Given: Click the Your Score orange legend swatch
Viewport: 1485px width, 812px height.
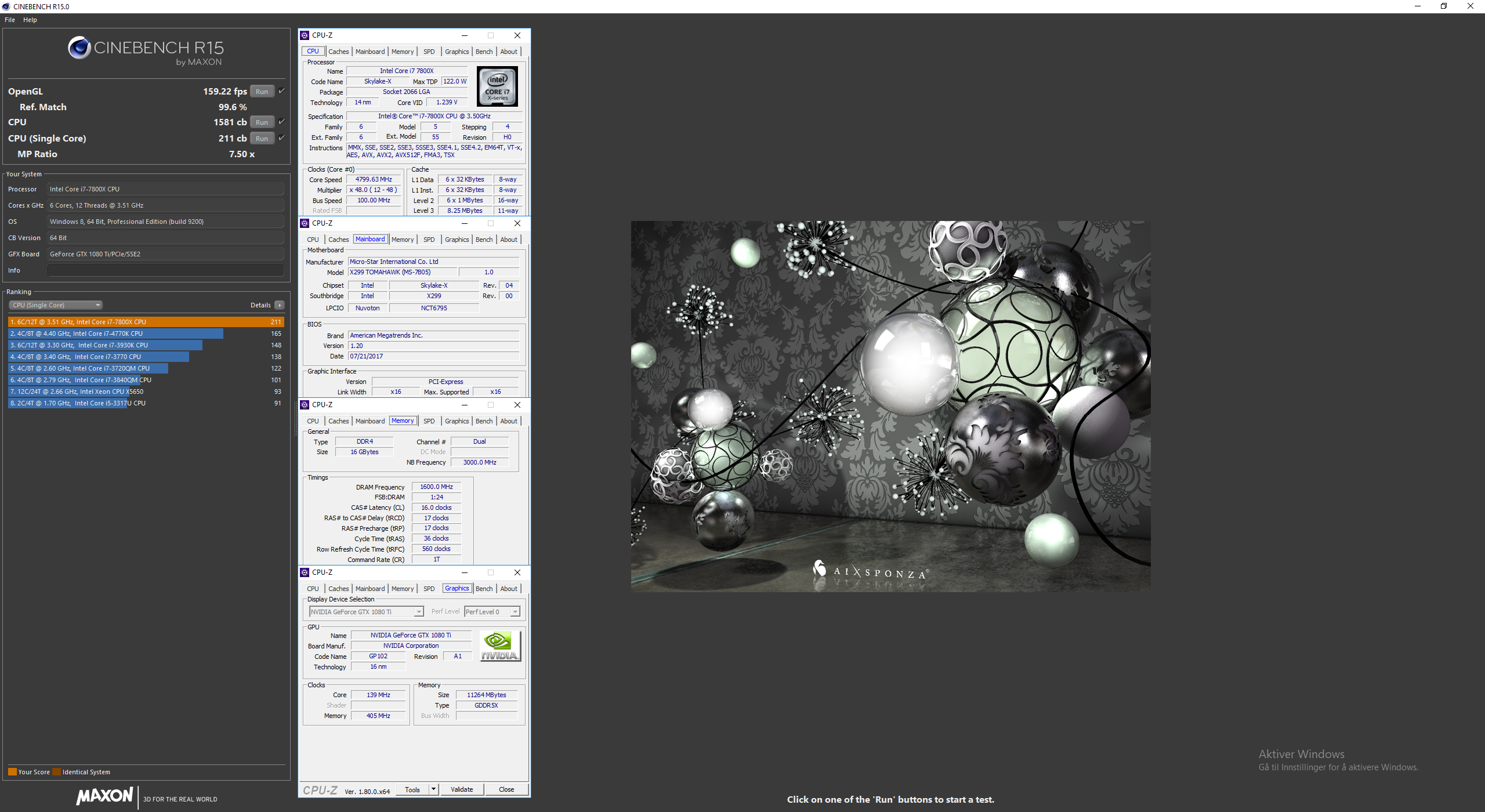Looking at the screenshot, I should tap(12, 772).
